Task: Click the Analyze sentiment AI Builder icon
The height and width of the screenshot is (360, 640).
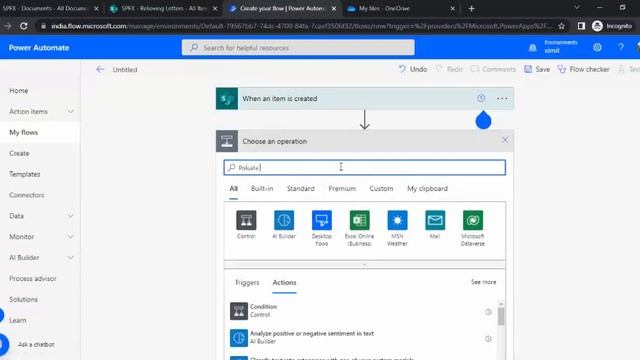Action: click(239, 338)
